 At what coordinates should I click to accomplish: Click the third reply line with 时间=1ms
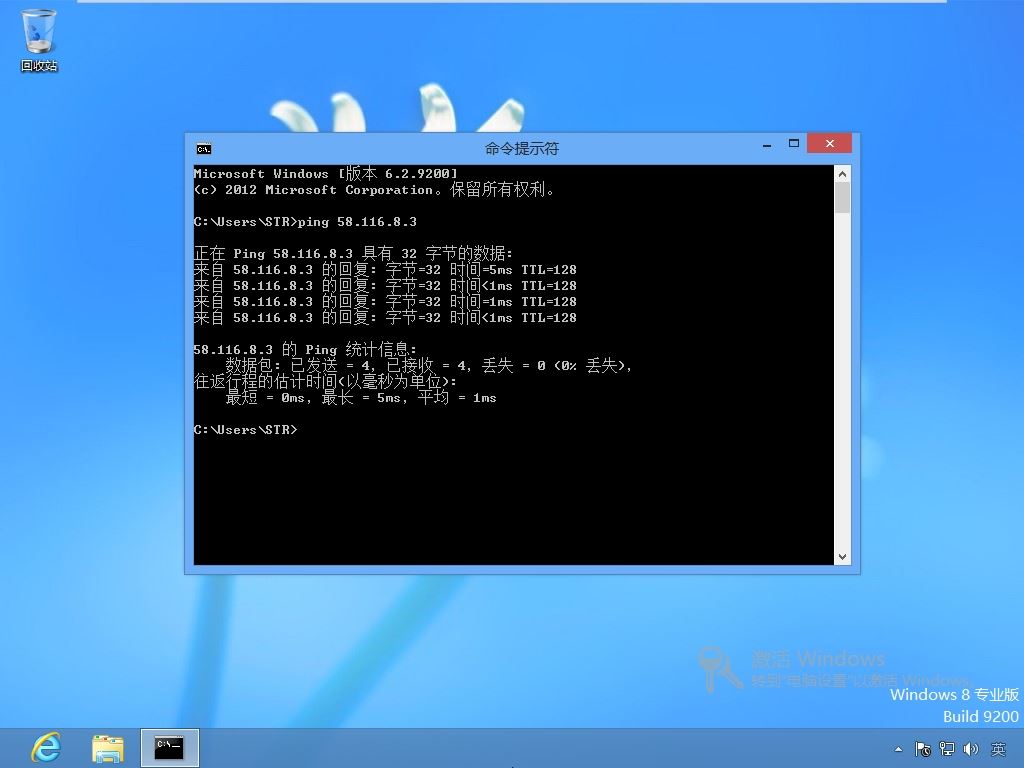point(385,302)
